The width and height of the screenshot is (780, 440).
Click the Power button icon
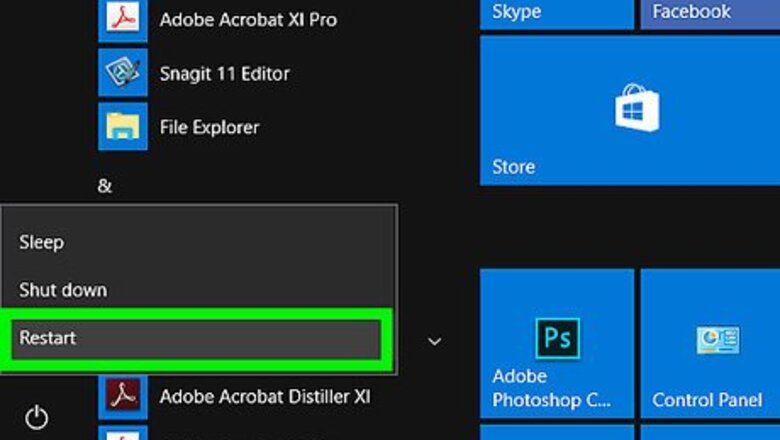click(36, 417)
